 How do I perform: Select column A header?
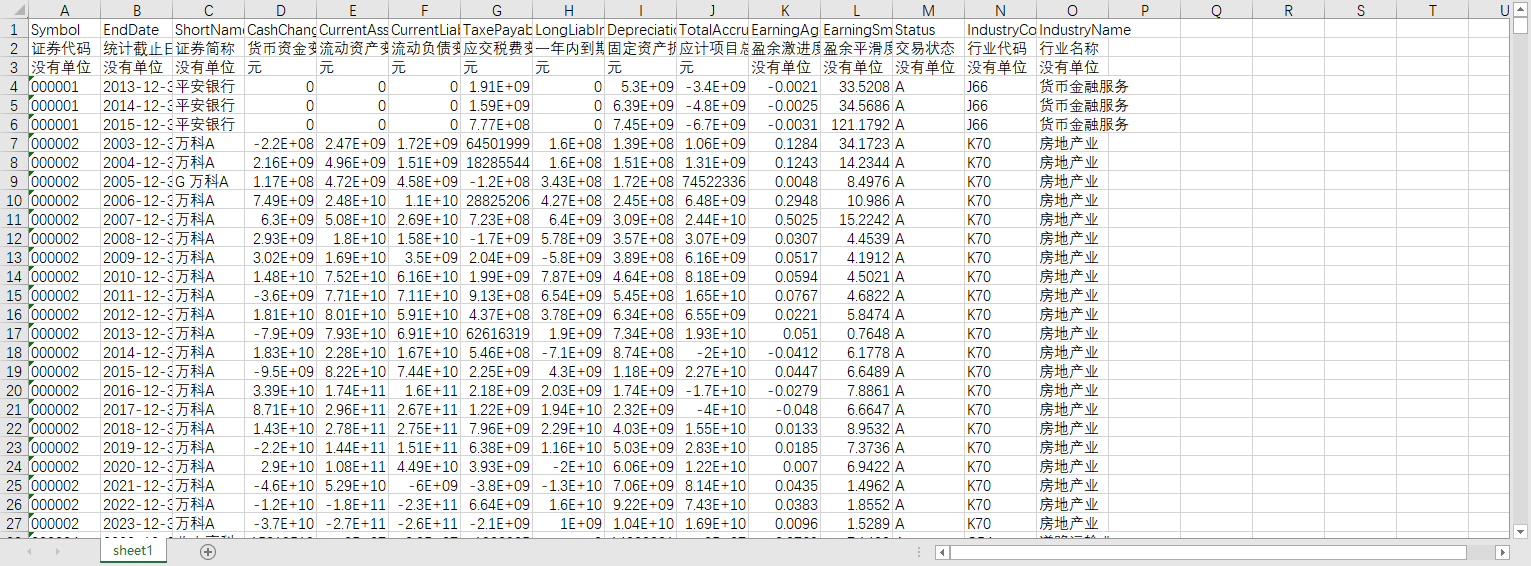coord(64,10)
